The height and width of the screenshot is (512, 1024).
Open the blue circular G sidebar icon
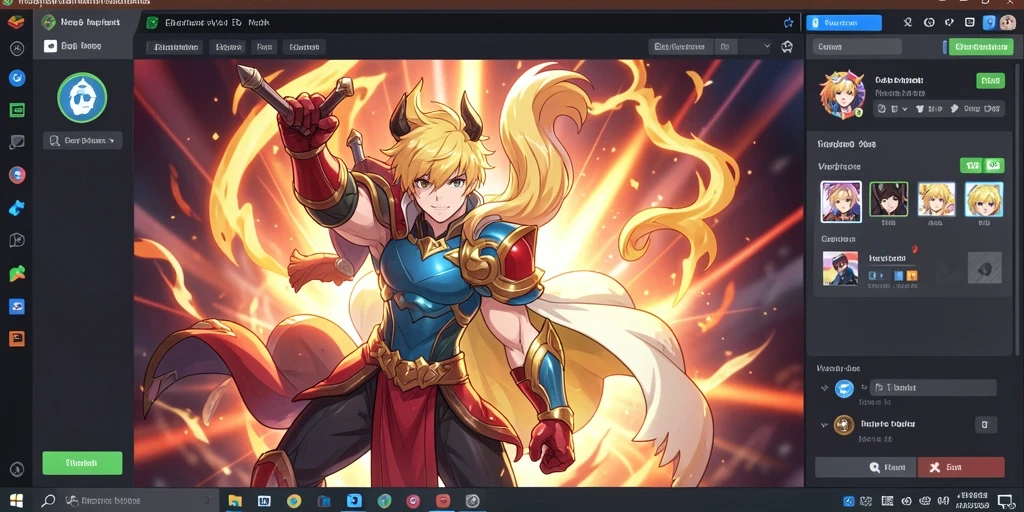pos(17,78)
